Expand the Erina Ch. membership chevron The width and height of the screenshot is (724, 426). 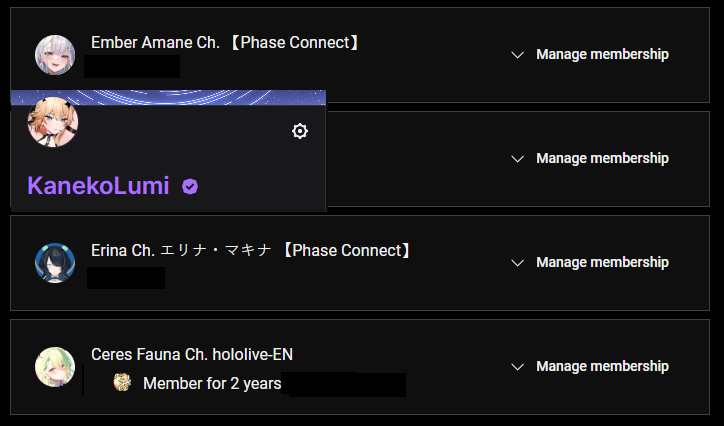pos(518,263)
